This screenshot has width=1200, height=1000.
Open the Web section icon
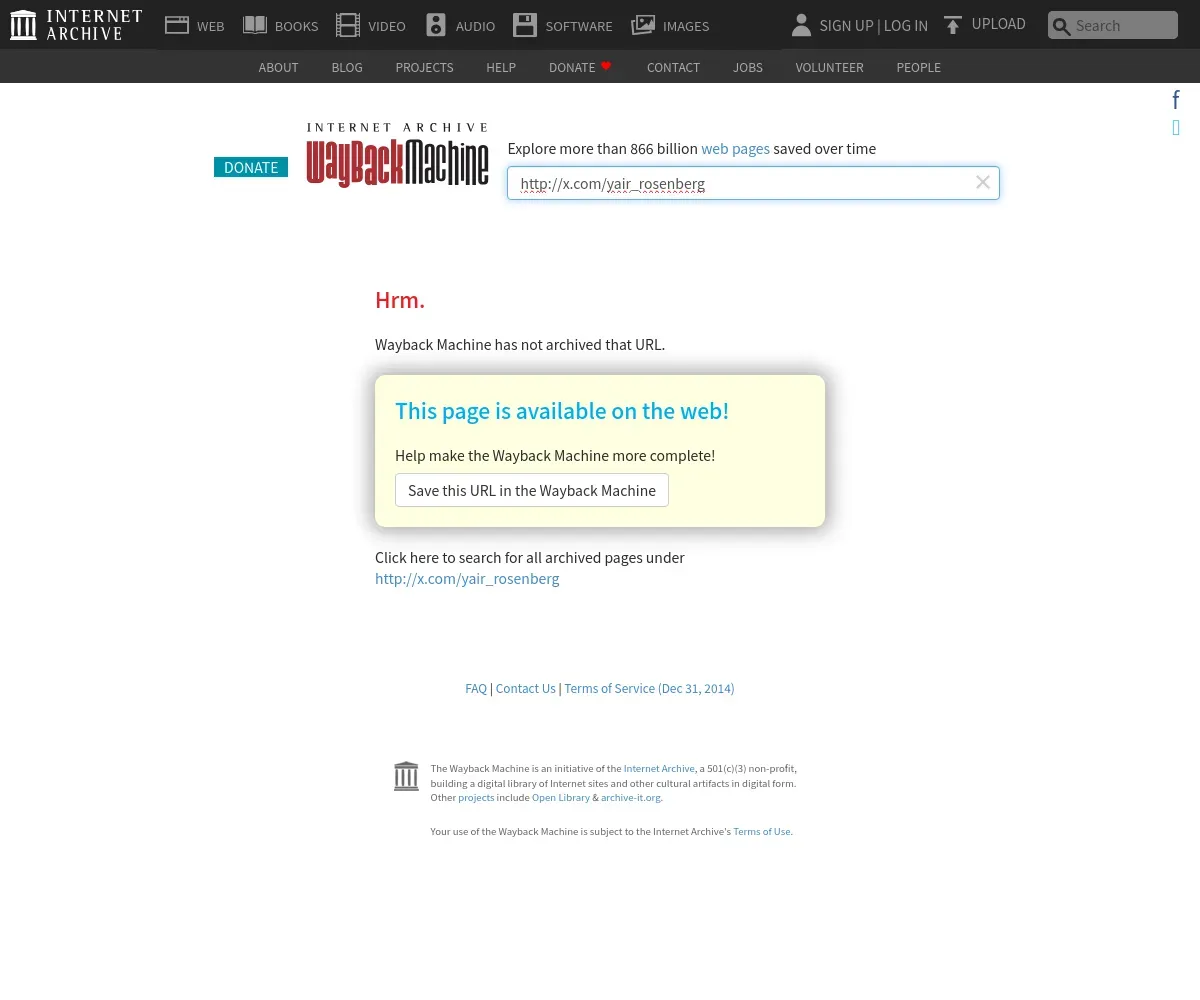click(x=177, y=25)
